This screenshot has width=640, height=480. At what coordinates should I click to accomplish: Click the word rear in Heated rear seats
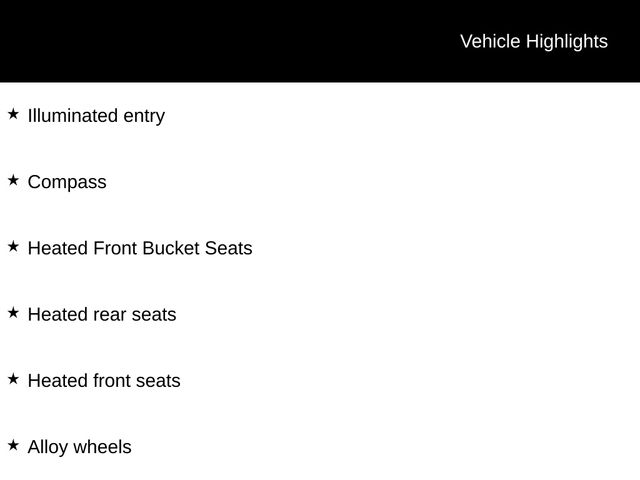(x=109, y=315)
